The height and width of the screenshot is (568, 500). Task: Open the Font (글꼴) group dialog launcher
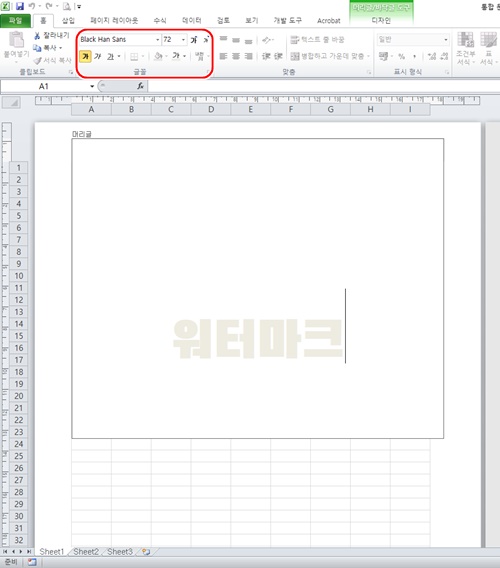coord(208,72)
